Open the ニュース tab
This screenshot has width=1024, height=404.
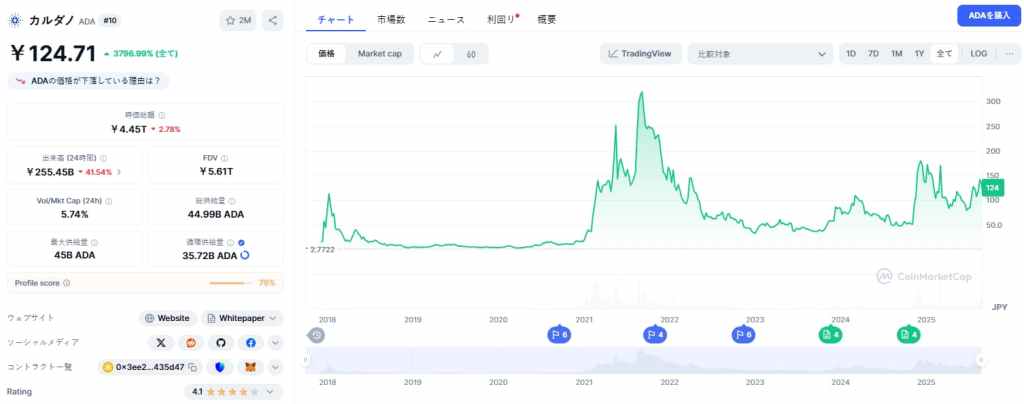coord(446,20)
